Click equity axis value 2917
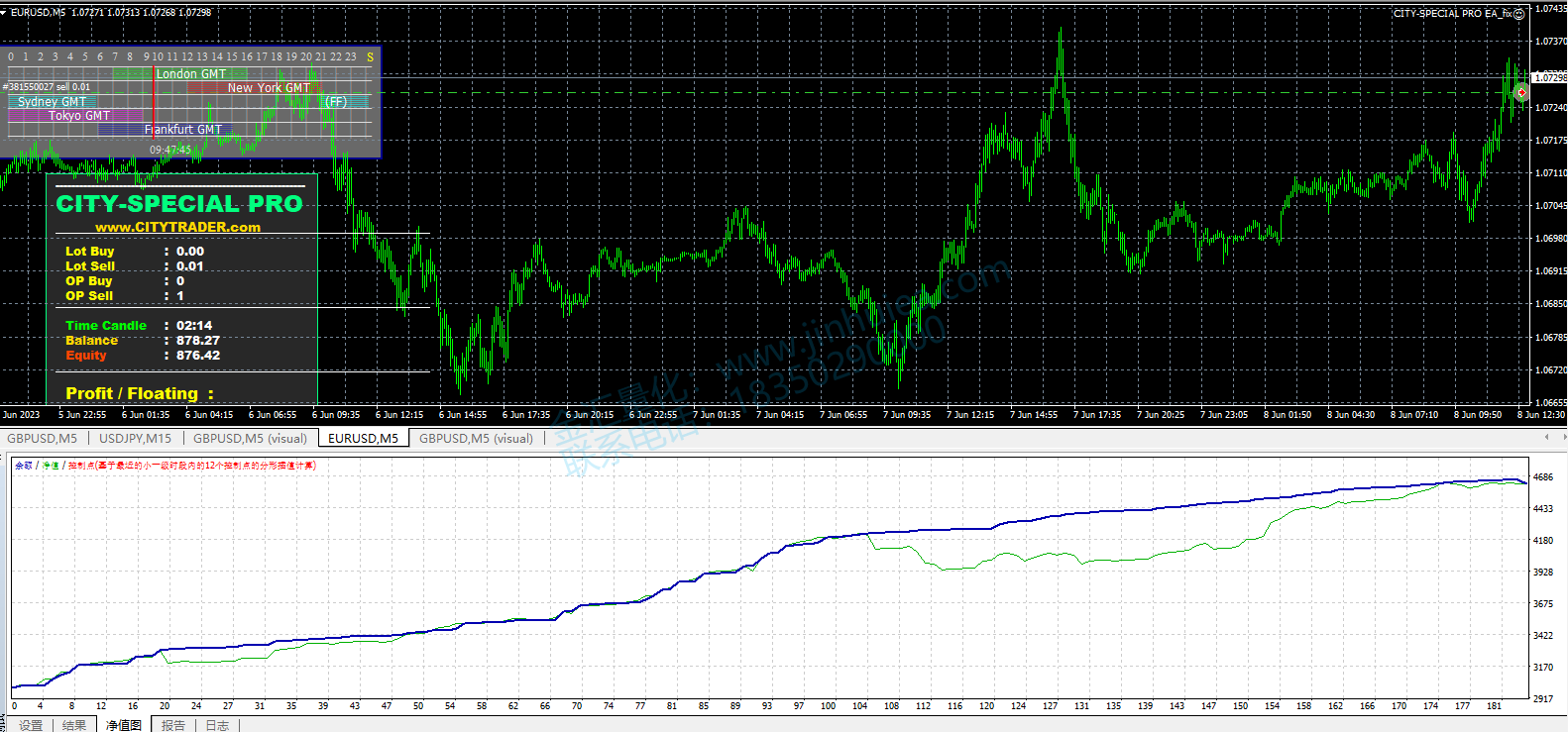The height and width of the screenshot is (732, 1568). click(x=1543, y=699)
